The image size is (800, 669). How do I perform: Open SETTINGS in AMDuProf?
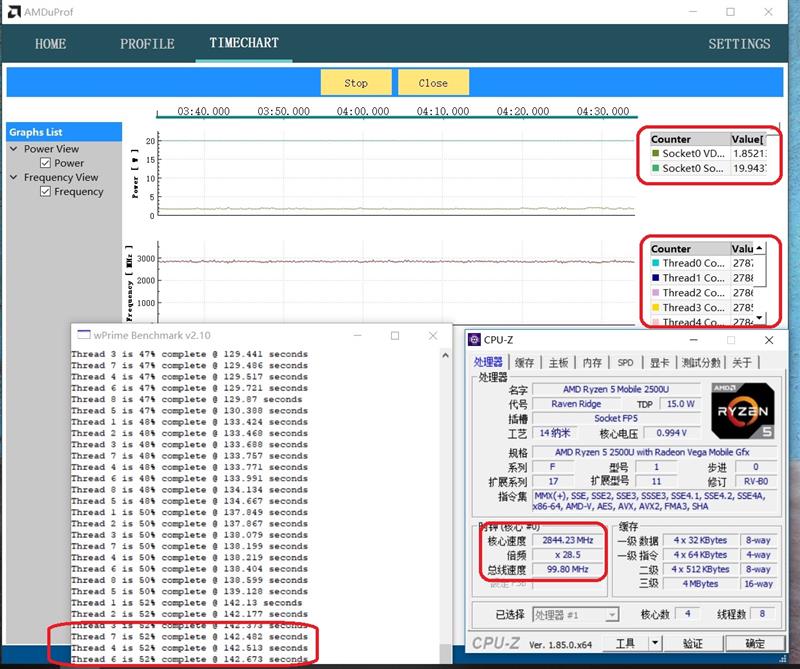(739, 44)
